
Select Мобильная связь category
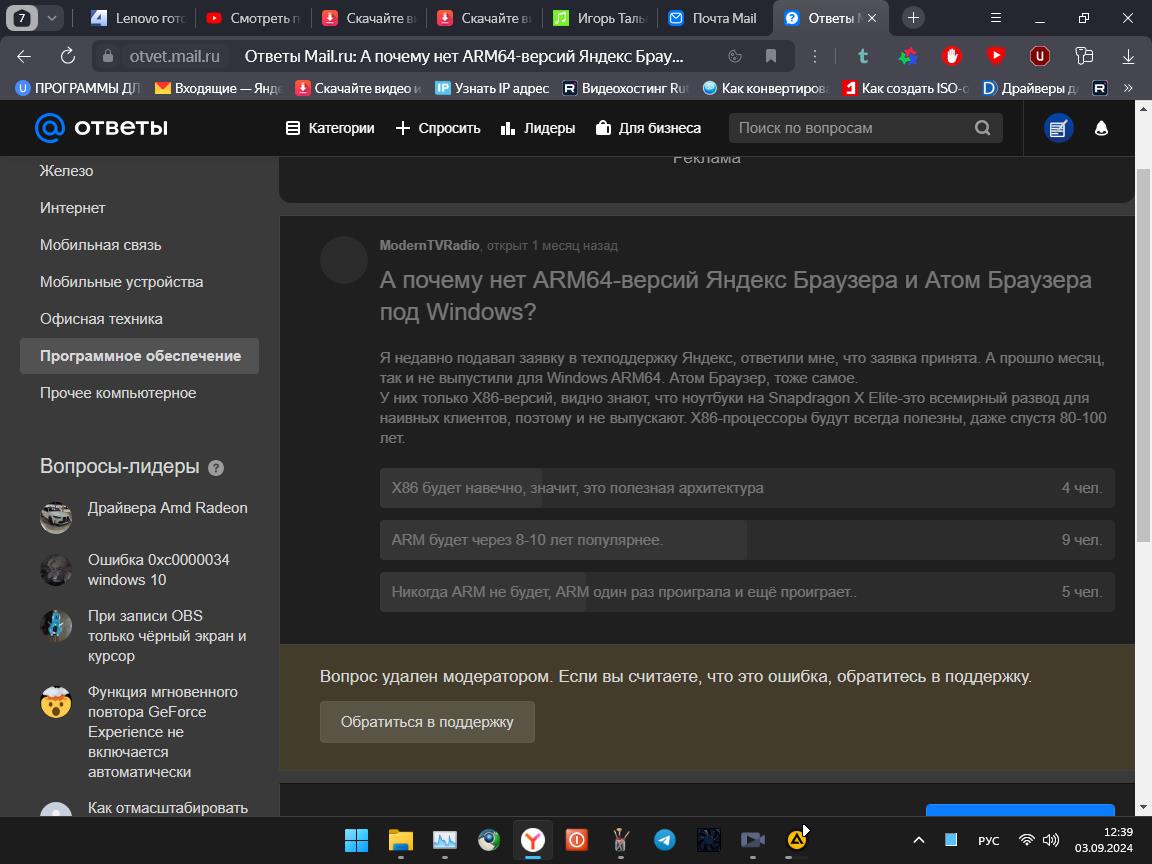pyautogui.click(x=100, y=245)
